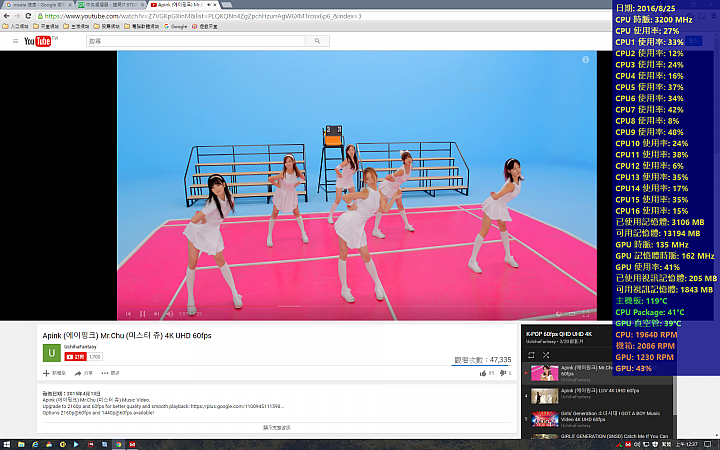
Task: Pause the video with the pause button
Action: click(142, 314)
